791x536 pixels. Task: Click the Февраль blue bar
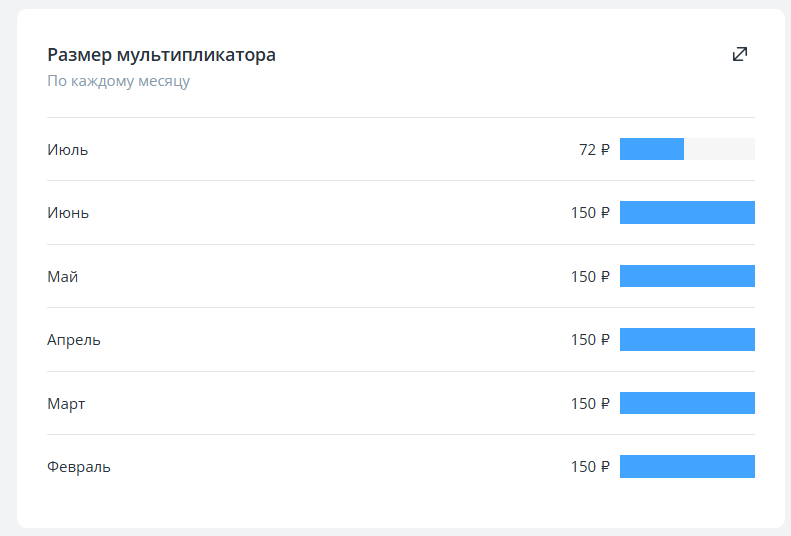(x=687, y=466)
